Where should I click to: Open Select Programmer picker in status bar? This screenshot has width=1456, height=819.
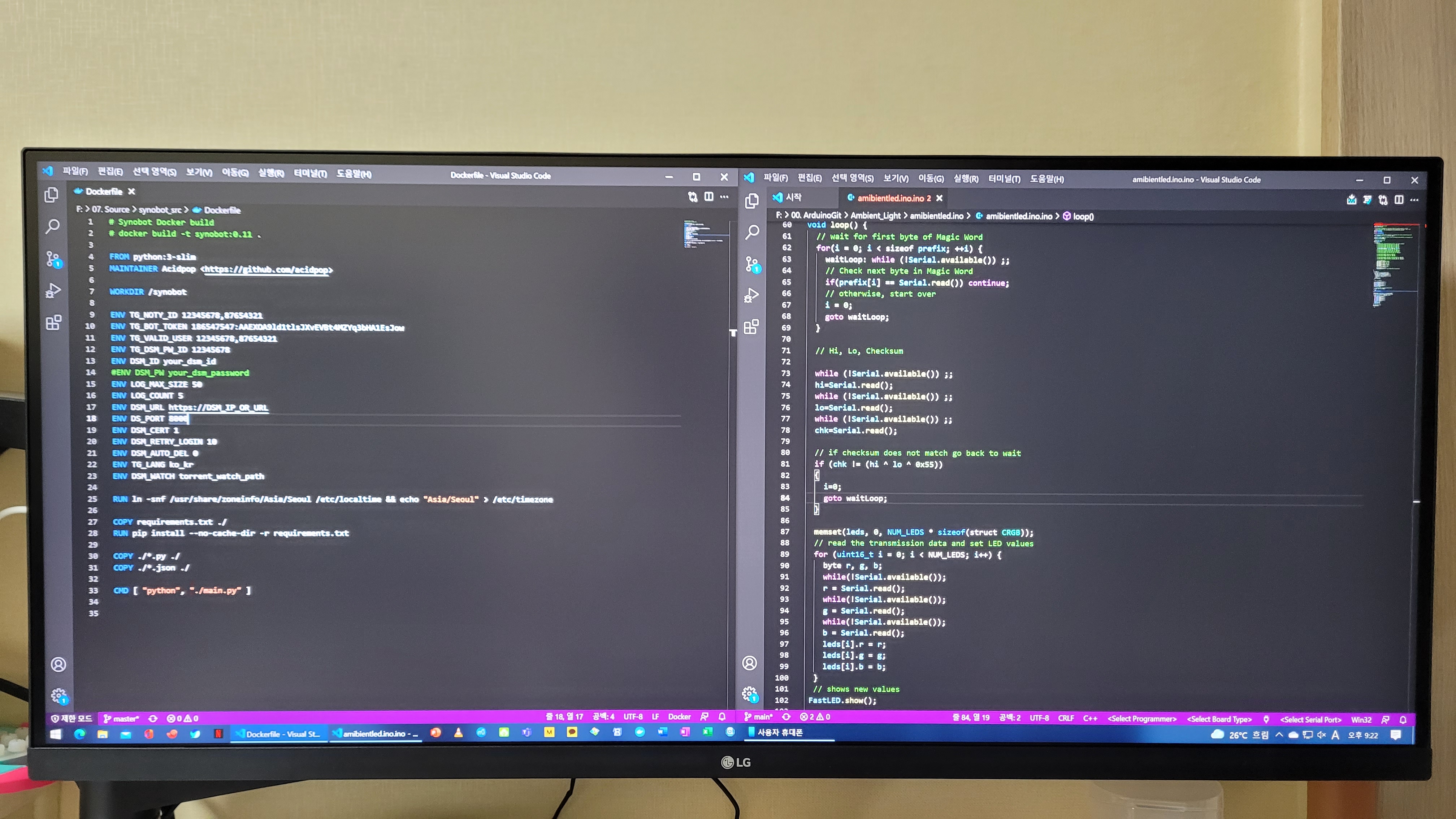tap(1141, 719)
